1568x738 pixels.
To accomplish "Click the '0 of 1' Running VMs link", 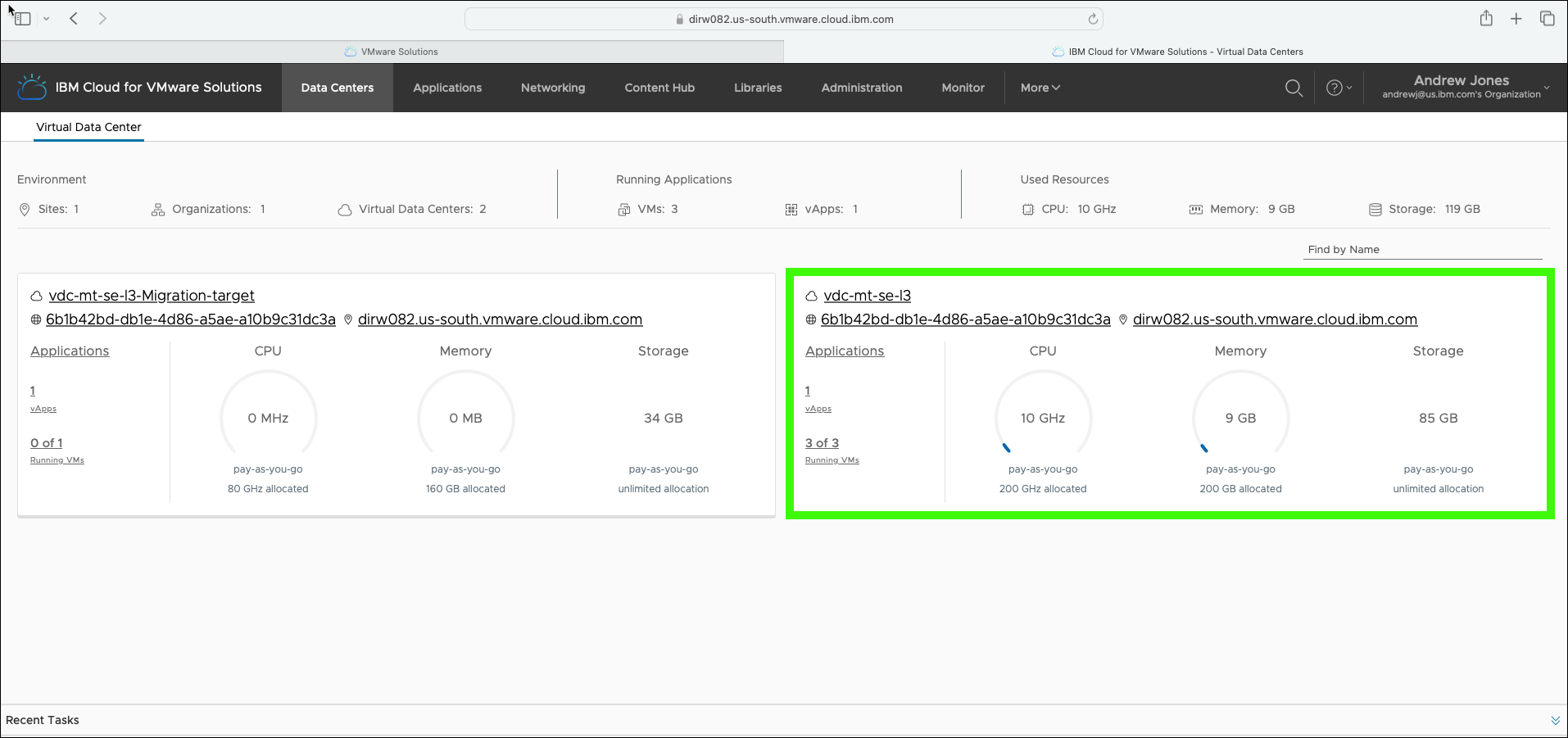I will pos(47,443).
